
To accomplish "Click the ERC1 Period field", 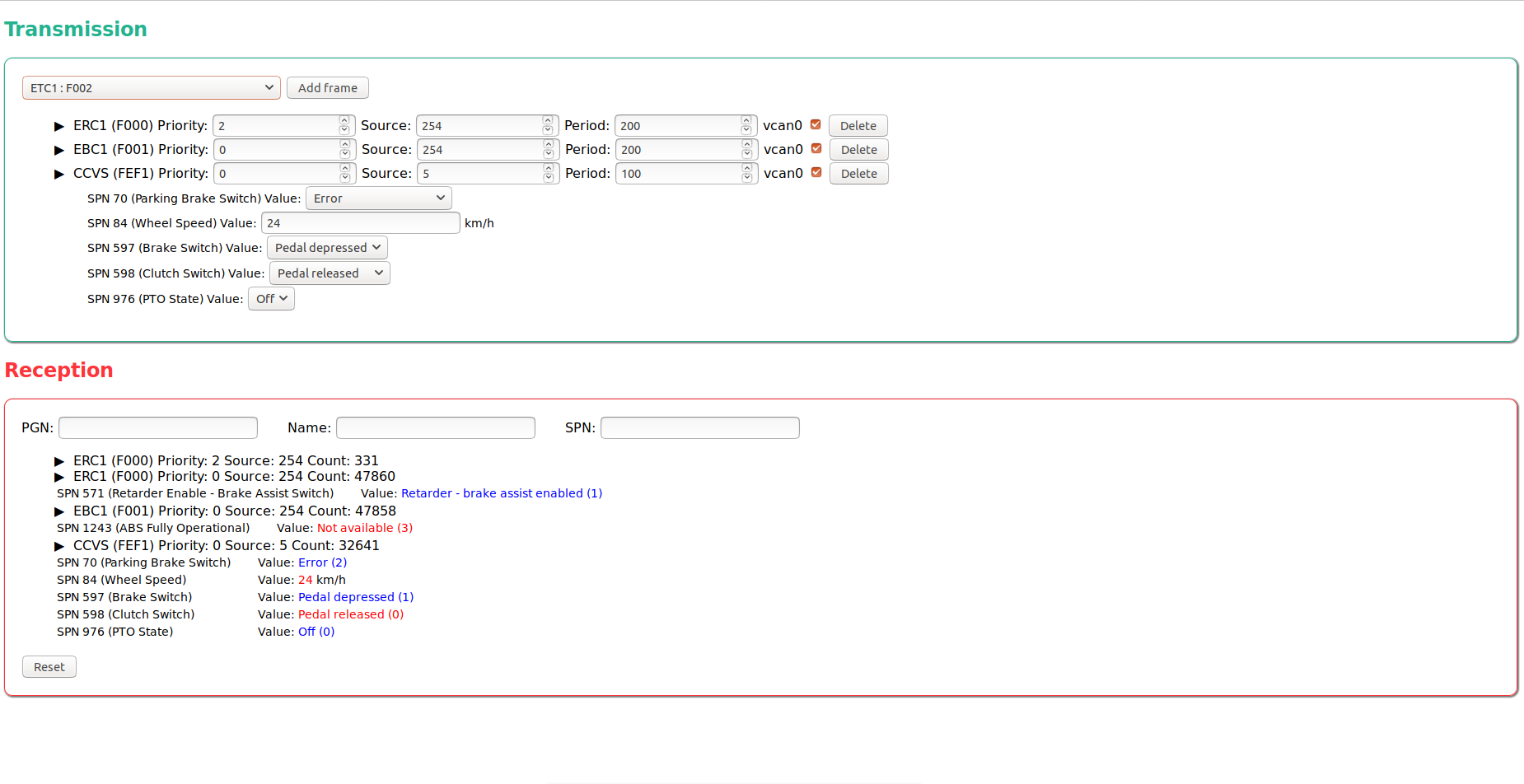I will pyautogui.click(x=685, y=126).
